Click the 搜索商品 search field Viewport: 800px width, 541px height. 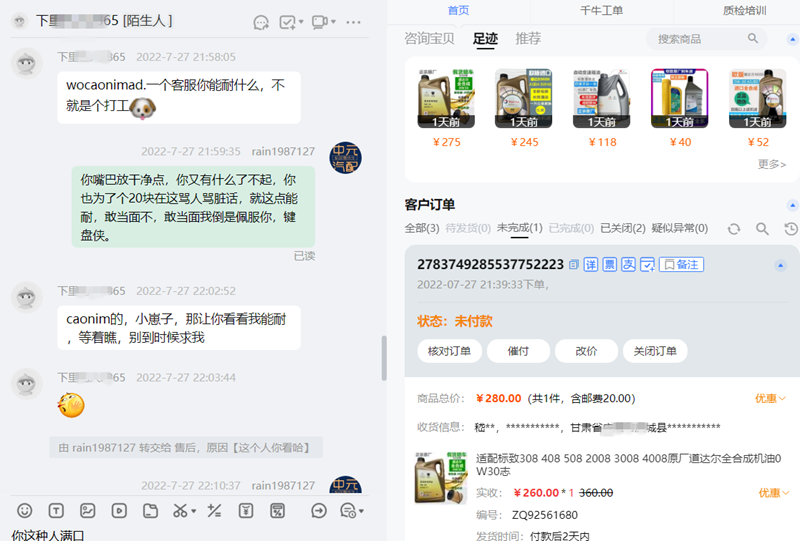click(x=699, y=39)
